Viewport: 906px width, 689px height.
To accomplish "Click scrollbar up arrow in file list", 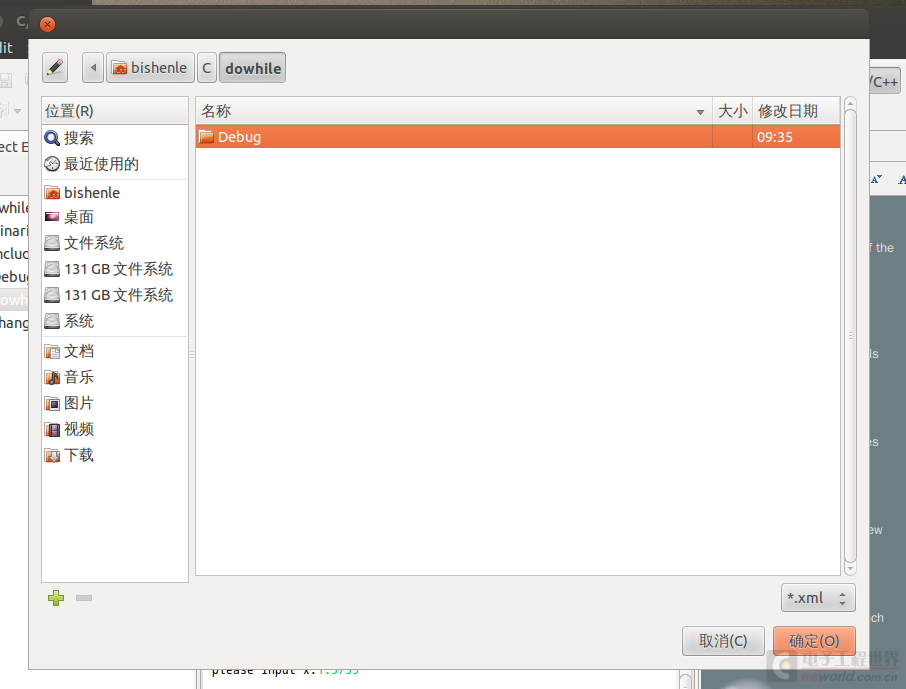I will (850, 103).
